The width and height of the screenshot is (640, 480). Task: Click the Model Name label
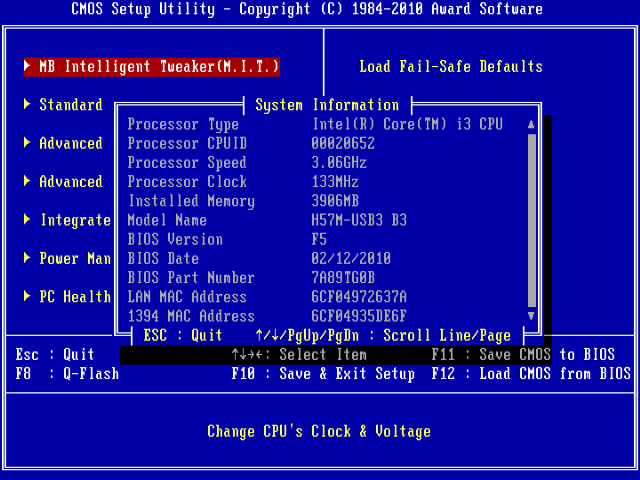[167, 220]
